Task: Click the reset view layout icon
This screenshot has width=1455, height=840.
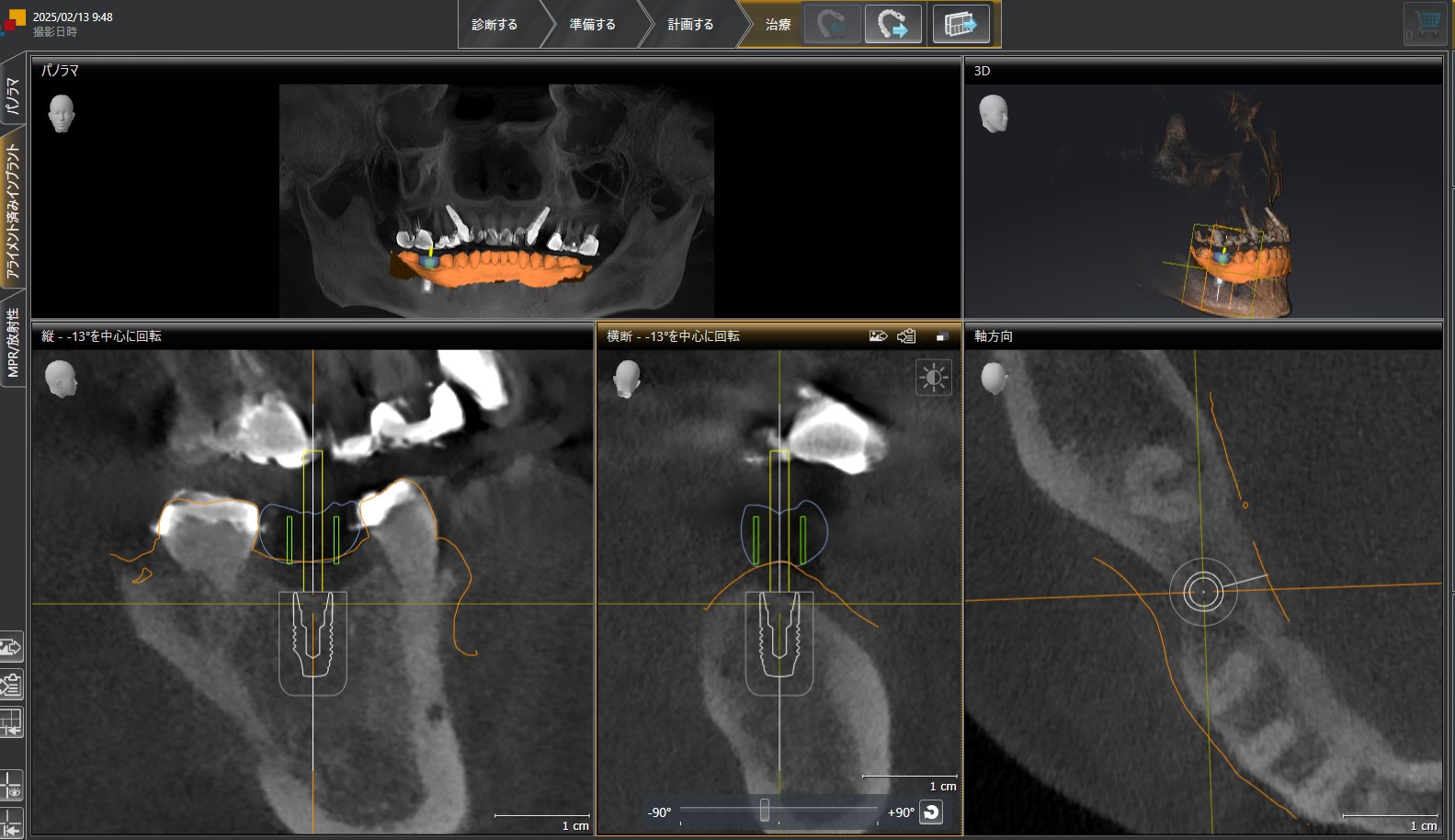Action: tap(11, 722)
